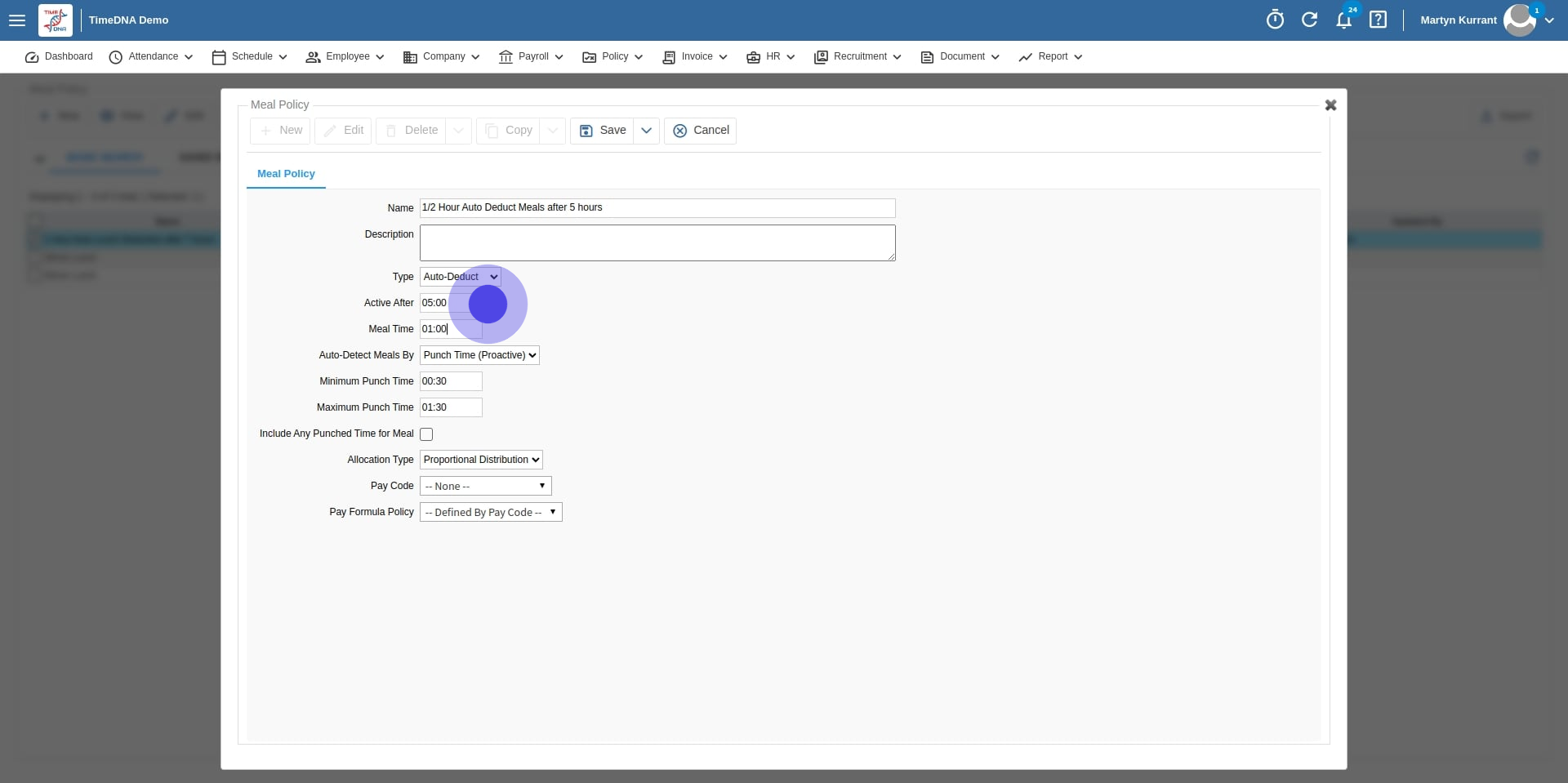Close the Meal Policy dialog

click(1330, 105)
